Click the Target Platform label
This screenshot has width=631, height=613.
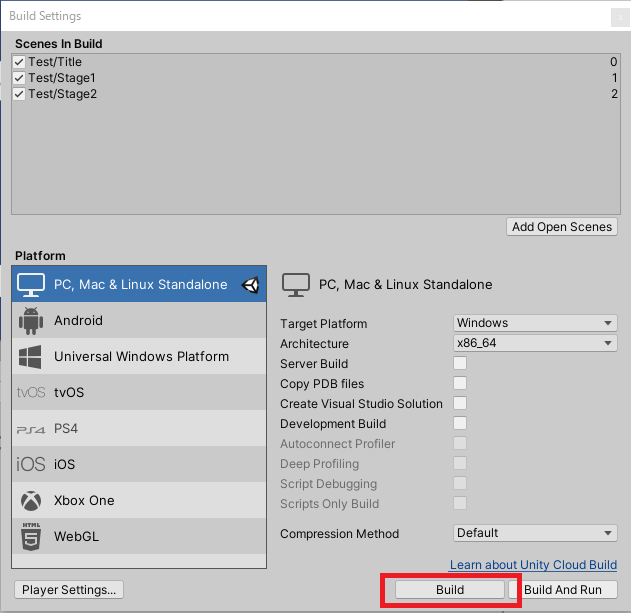324,324
